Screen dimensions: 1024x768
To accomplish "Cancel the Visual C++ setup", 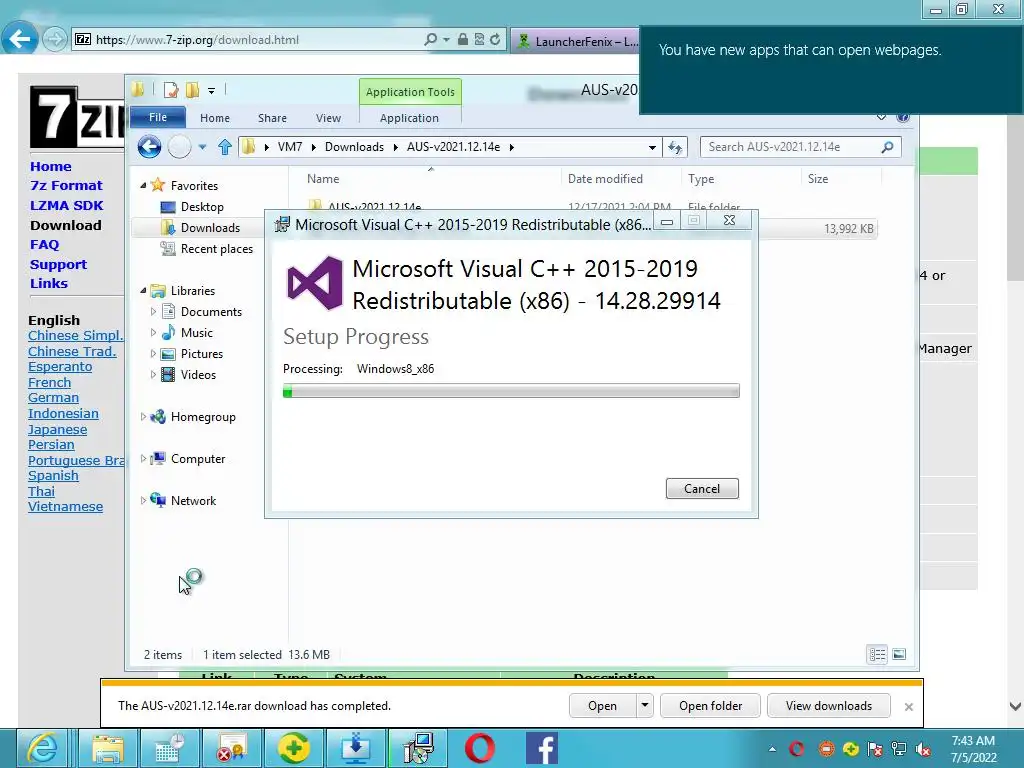I will (702, 488).
